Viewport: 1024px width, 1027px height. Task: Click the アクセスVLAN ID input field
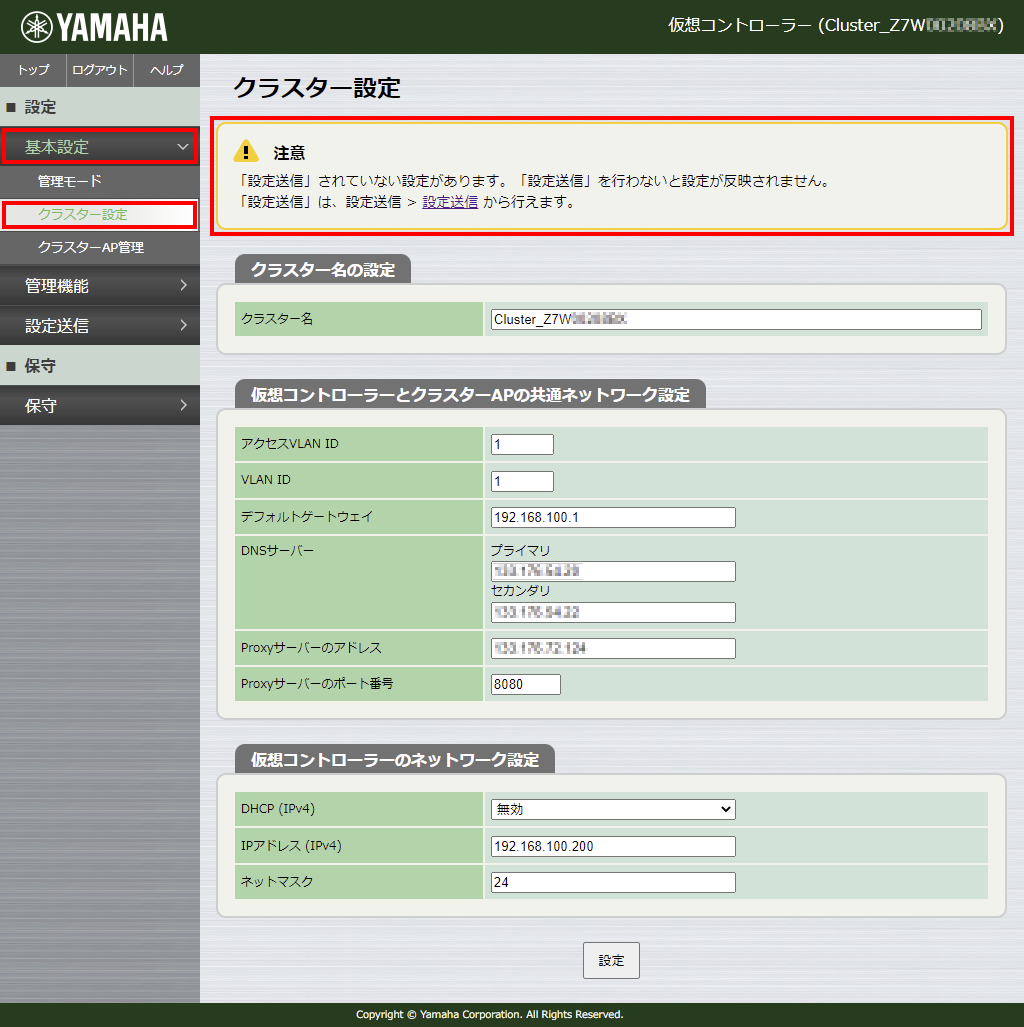click(522, 444)
